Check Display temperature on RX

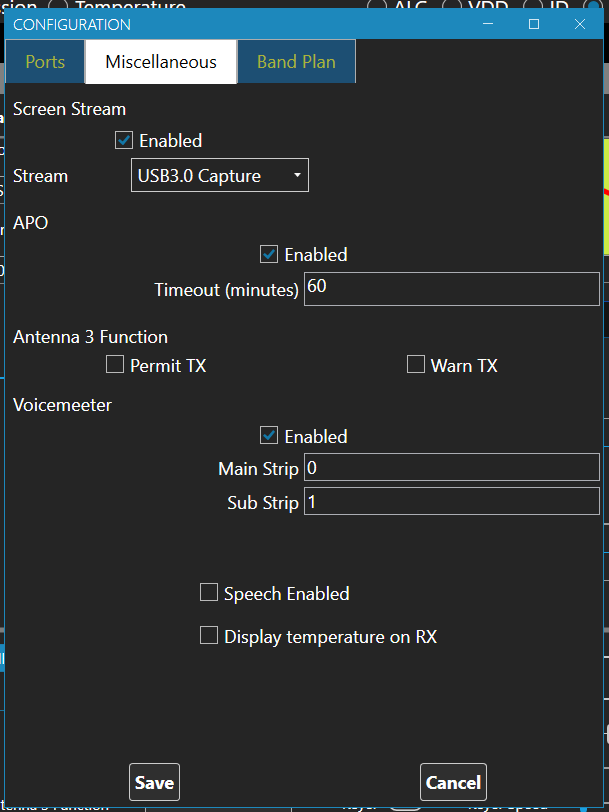[x=209, y=635]
